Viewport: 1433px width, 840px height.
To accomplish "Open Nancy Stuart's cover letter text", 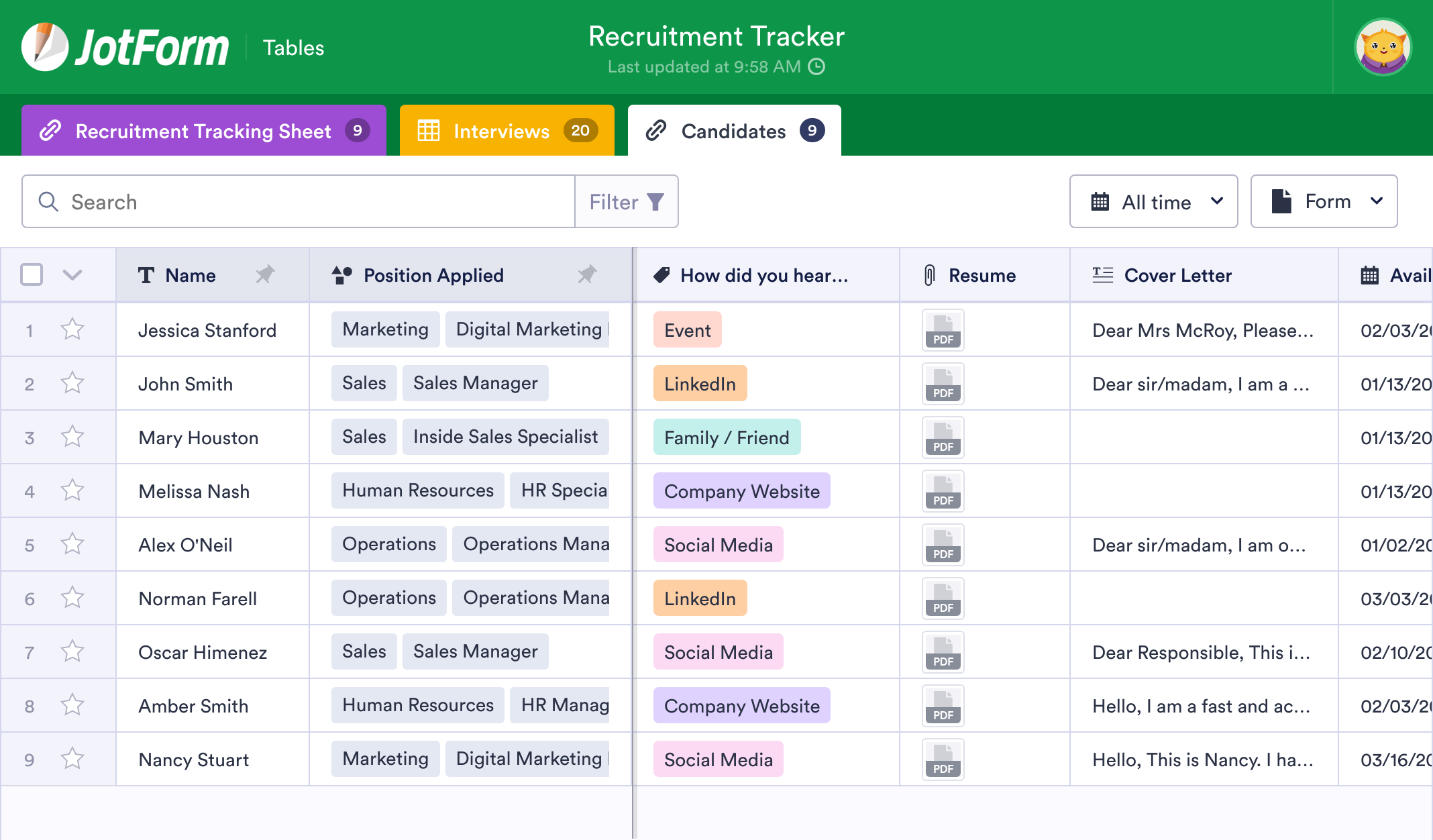I will point(1202,759).
